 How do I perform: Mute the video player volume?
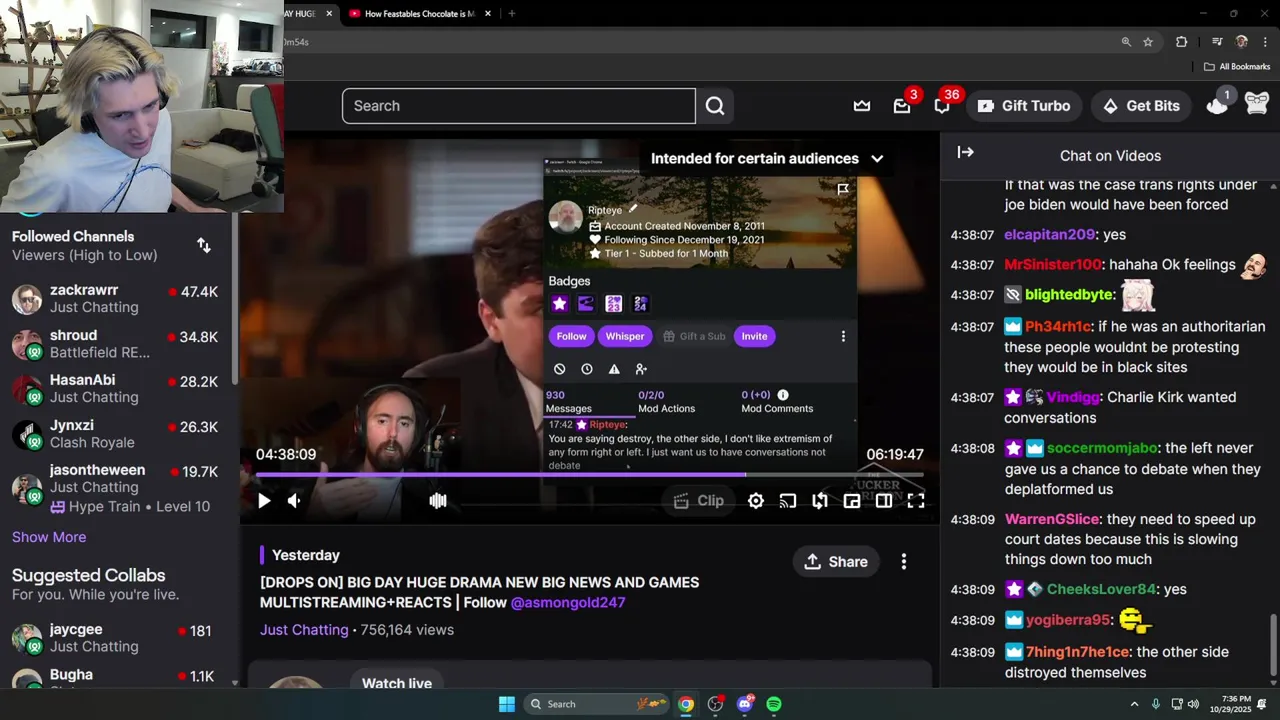pos(294,501)
